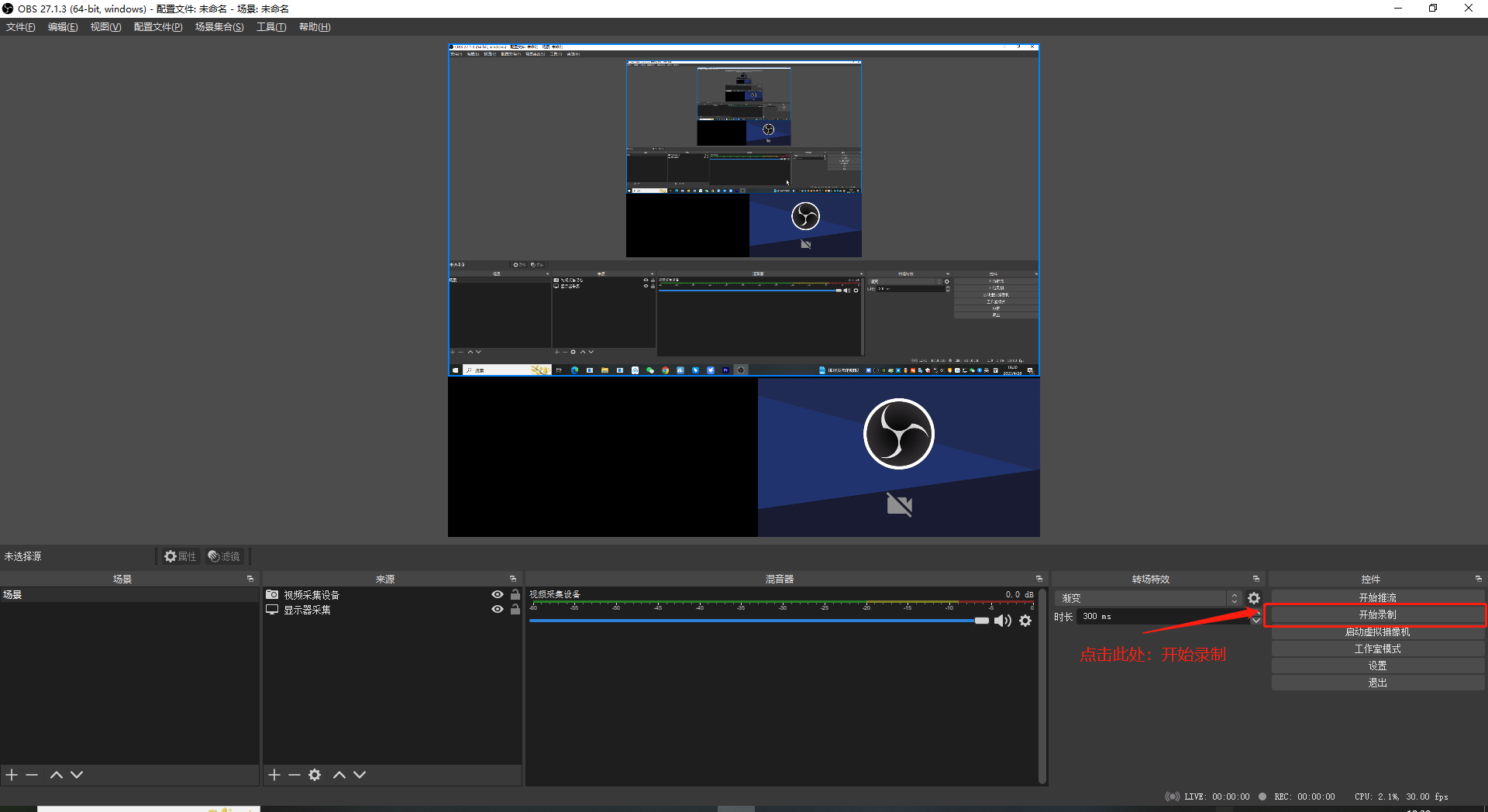Remove selected source with minus icon
Image resolution: width=1488 pixels, height=812 pixels.
tap(294, 775)
